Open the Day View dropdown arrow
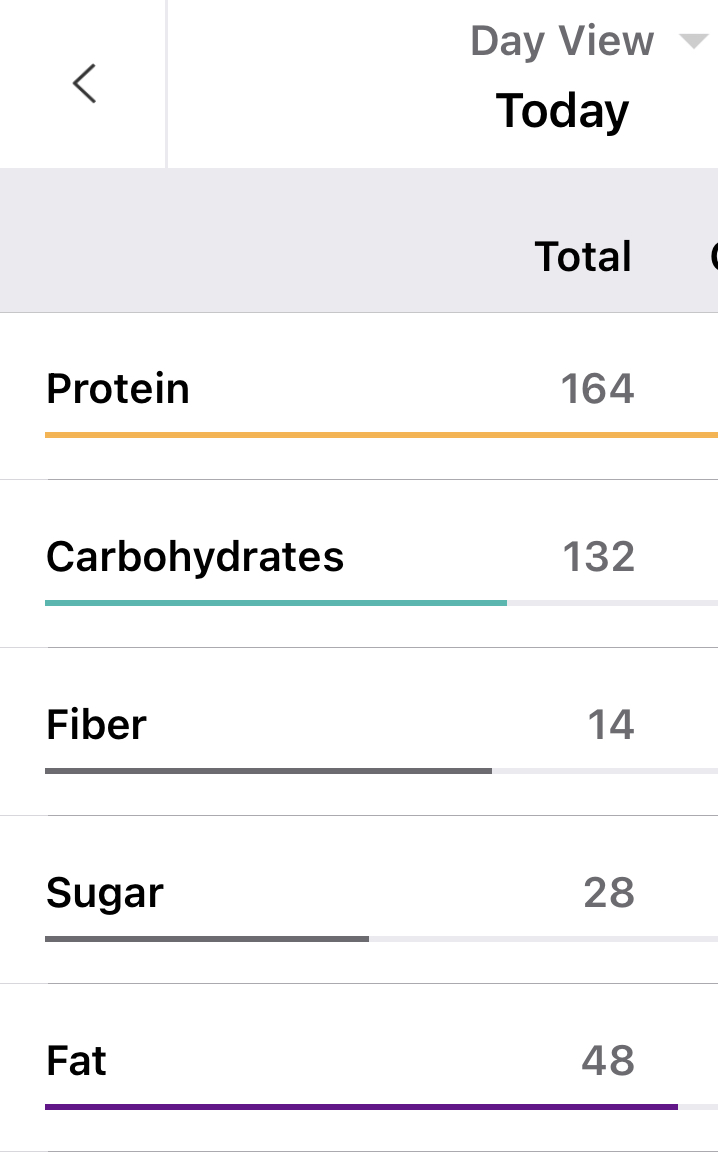Image resolution: width=718 pixels, height=1160 pixels. [693, 41]
